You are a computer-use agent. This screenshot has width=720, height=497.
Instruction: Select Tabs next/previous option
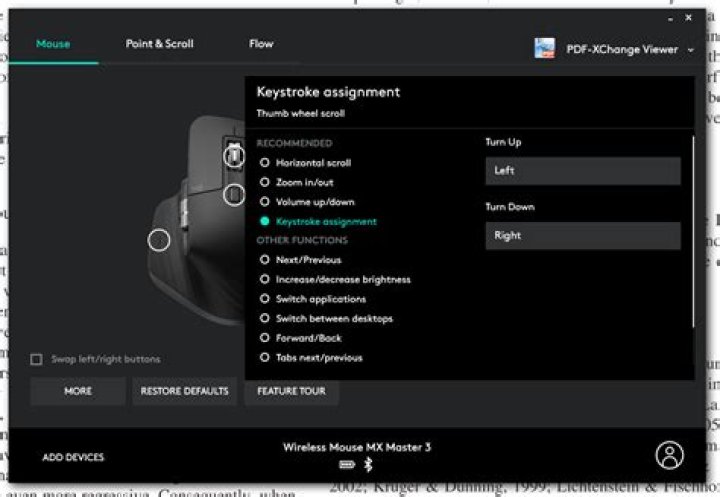point(311,357)
